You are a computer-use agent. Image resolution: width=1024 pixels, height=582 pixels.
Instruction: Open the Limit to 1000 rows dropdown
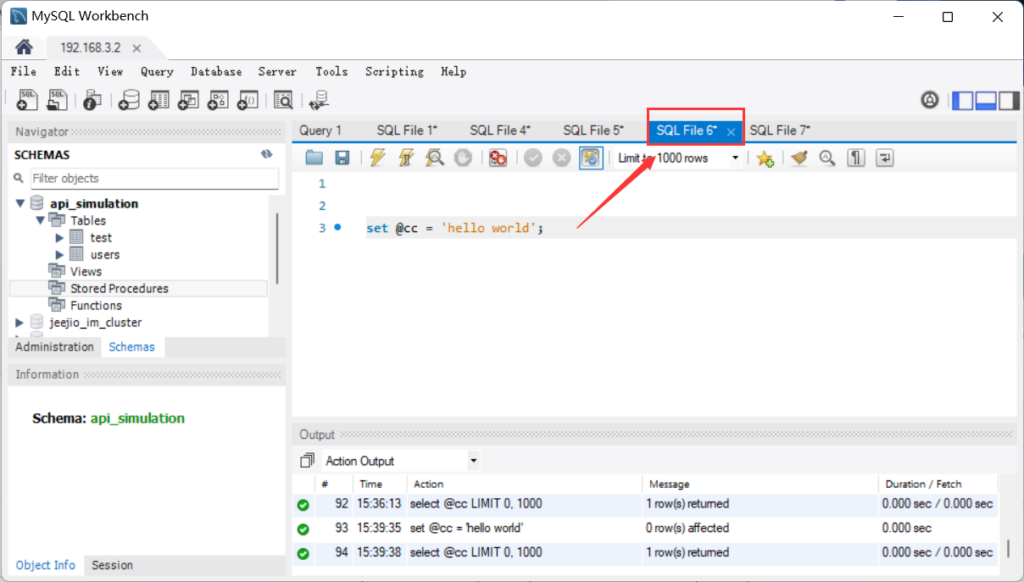736,158
